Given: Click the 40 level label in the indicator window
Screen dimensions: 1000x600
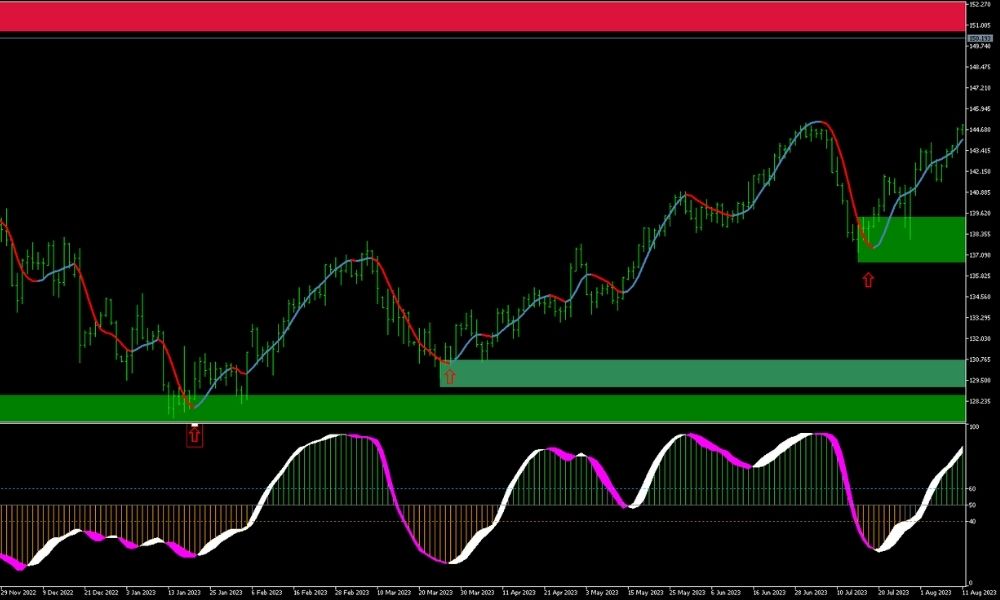Looking at the screenshot, I should (973, 521).
